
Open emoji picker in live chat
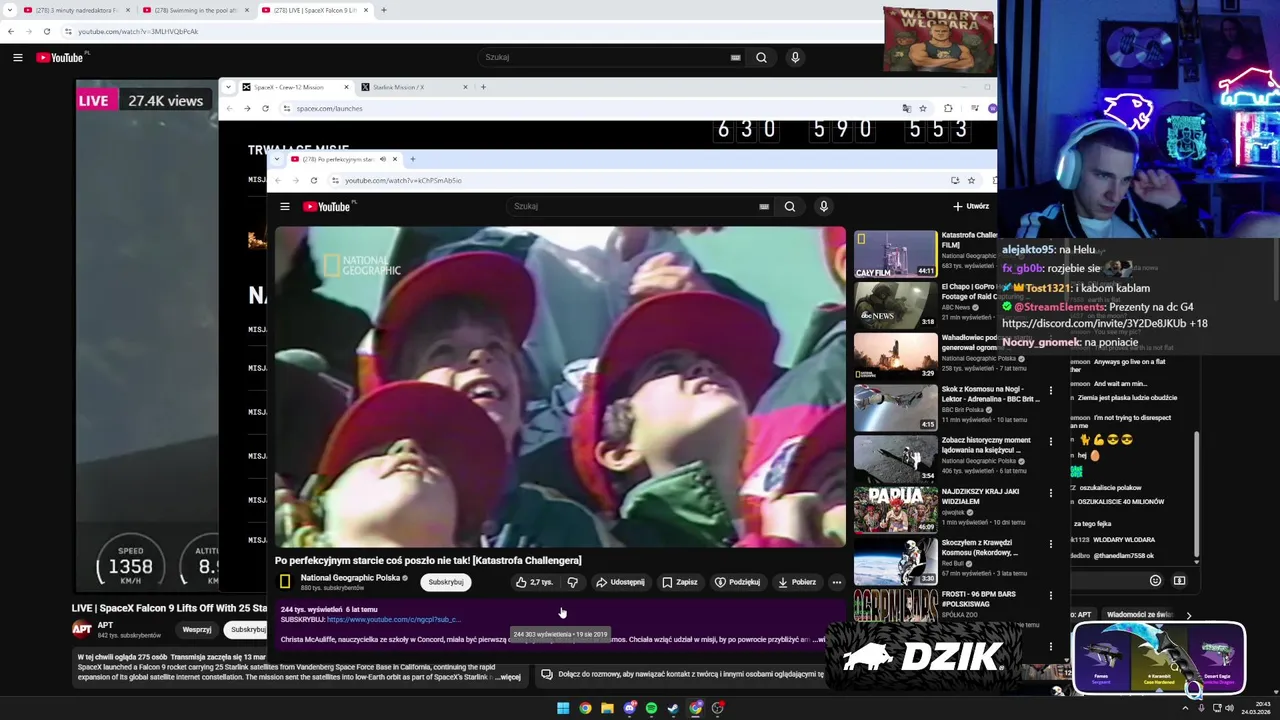pos(1155,580)
